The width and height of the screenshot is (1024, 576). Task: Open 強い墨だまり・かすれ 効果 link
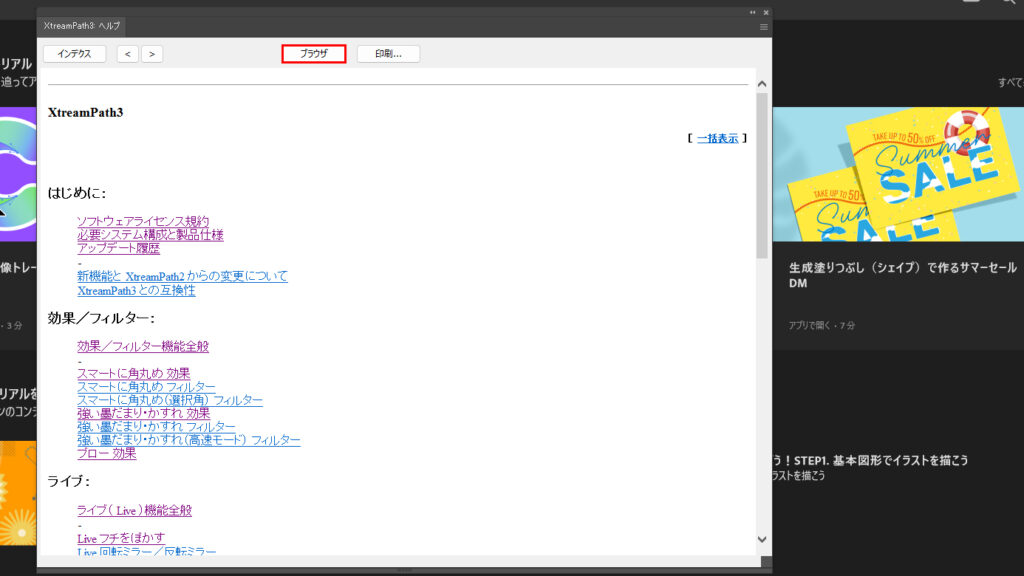[x=144, y=413]
